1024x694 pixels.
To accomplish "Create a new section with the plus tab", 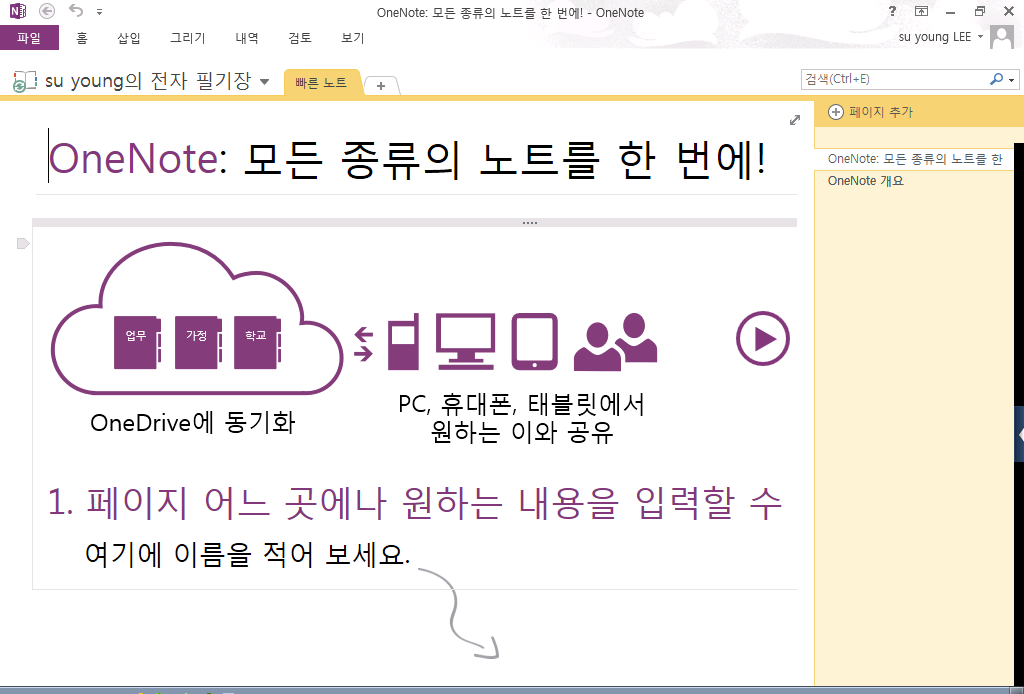I will [x=381, y=86].
